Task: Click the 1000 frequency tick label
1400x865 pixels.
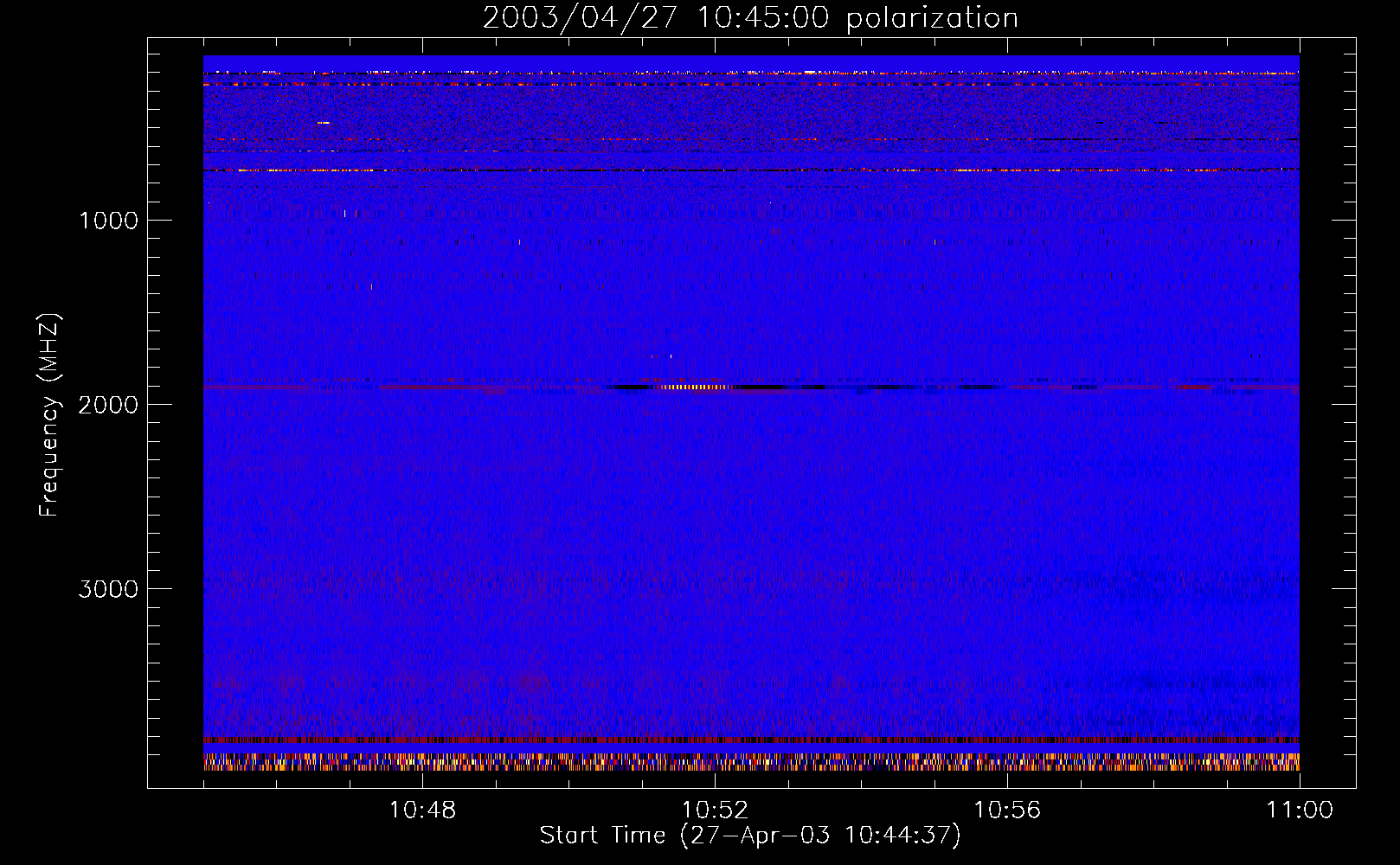Action: pos(108,221)
